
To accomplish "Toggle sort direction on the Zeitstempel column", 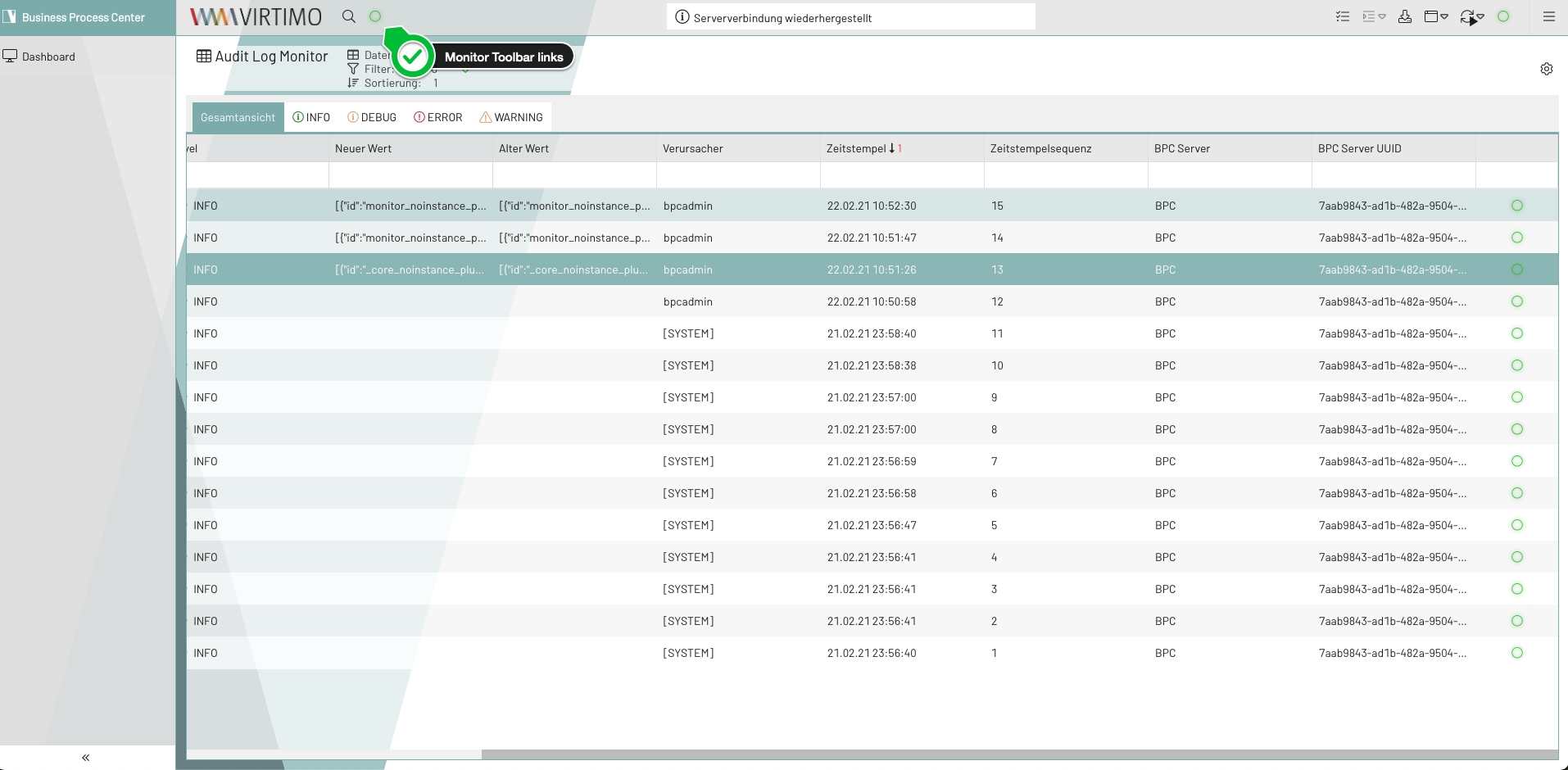I will point(892,148).
